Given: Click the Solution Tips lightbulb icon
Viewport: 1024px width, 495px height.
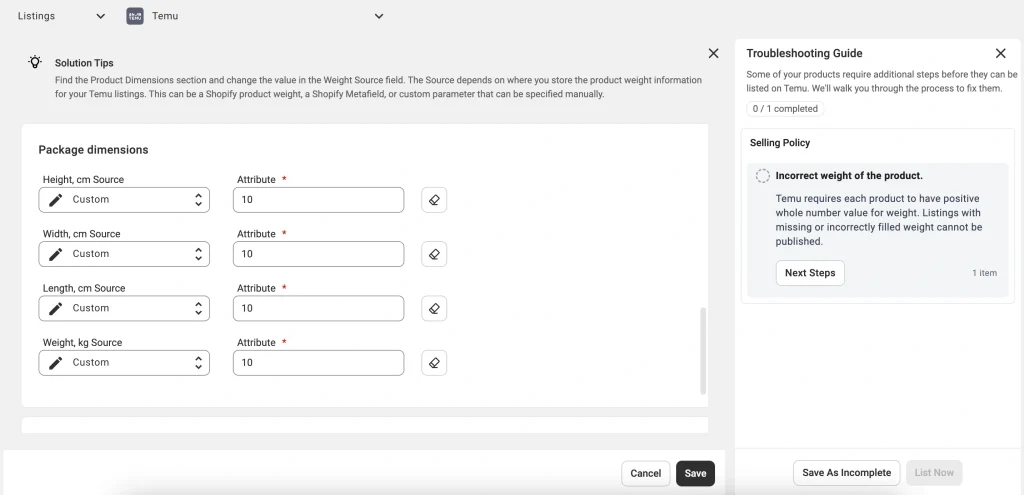Looking at the screenshot, I should click(x=35, y=62).
